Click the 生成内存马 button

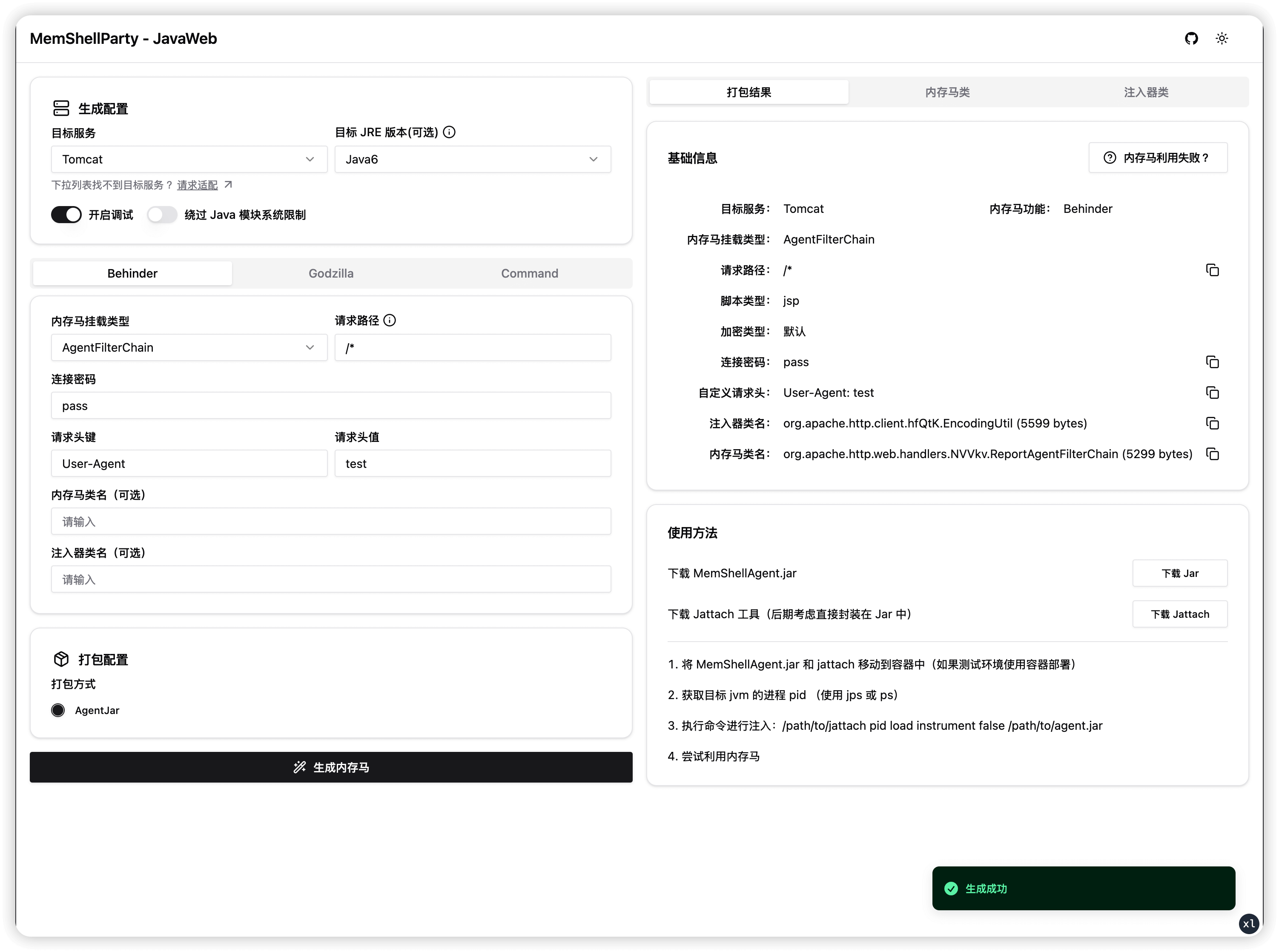[331, 767]
